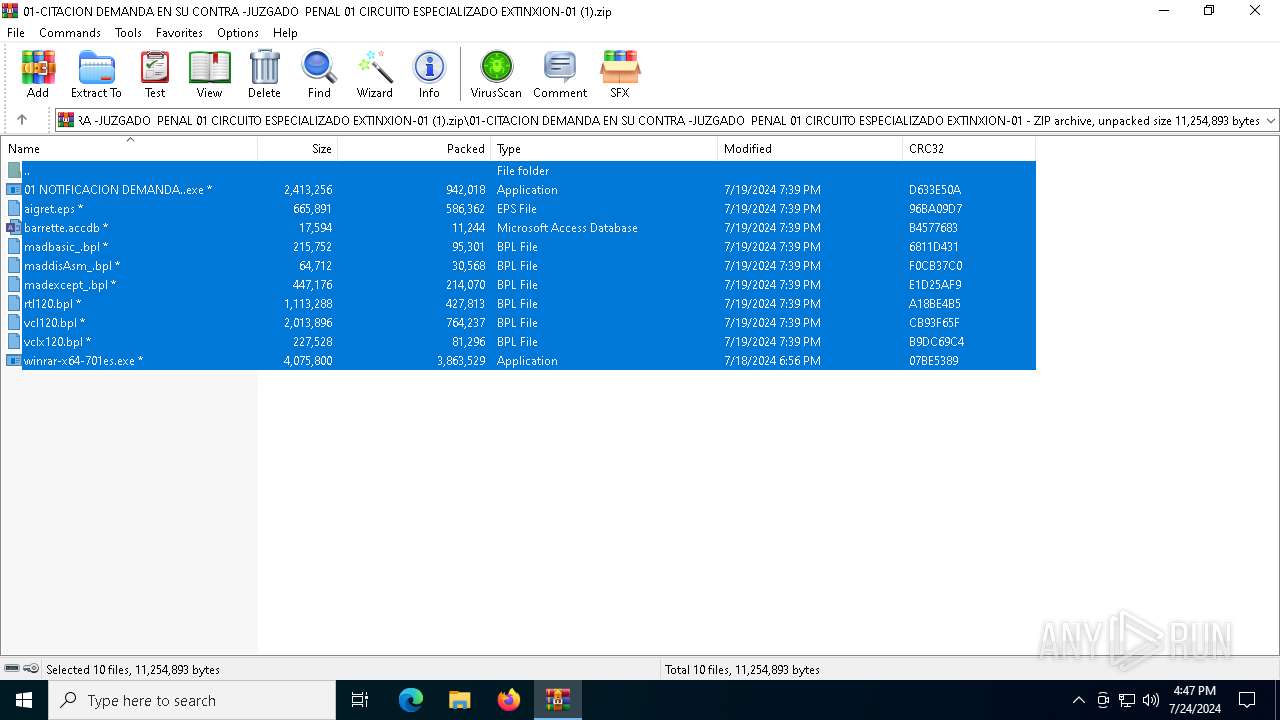Select 01 NOTIFICACION DEMANDA..exe file
This screenshot has height=720, width=1280.
(x=519, y=190)
